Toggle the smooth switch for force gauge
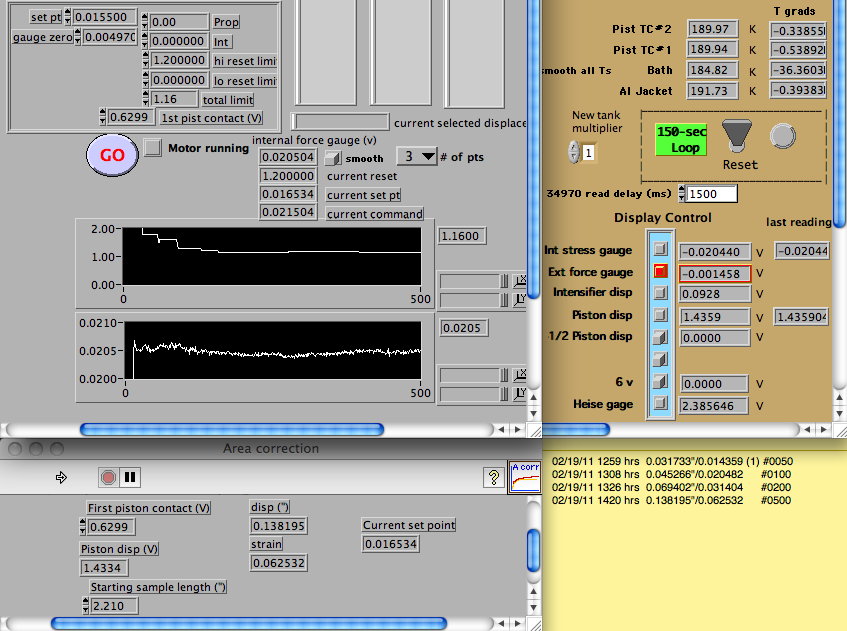Image resolution: width=847 pixels, height=631 pixels. click(x=334, y=157)
